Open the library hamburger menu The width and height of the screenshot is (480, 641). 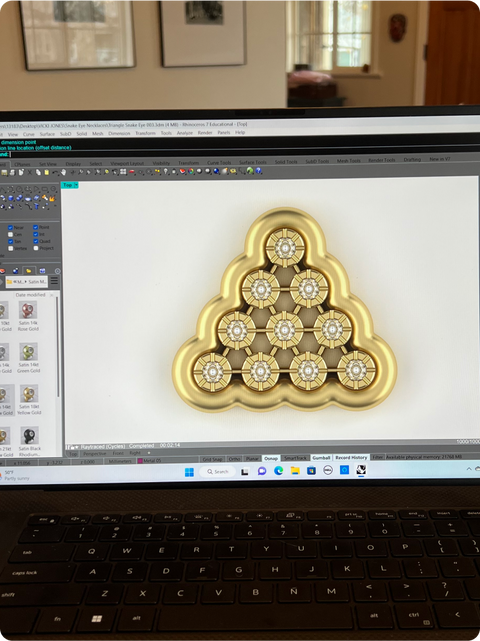pyautogui.click(x=54, y=281)
